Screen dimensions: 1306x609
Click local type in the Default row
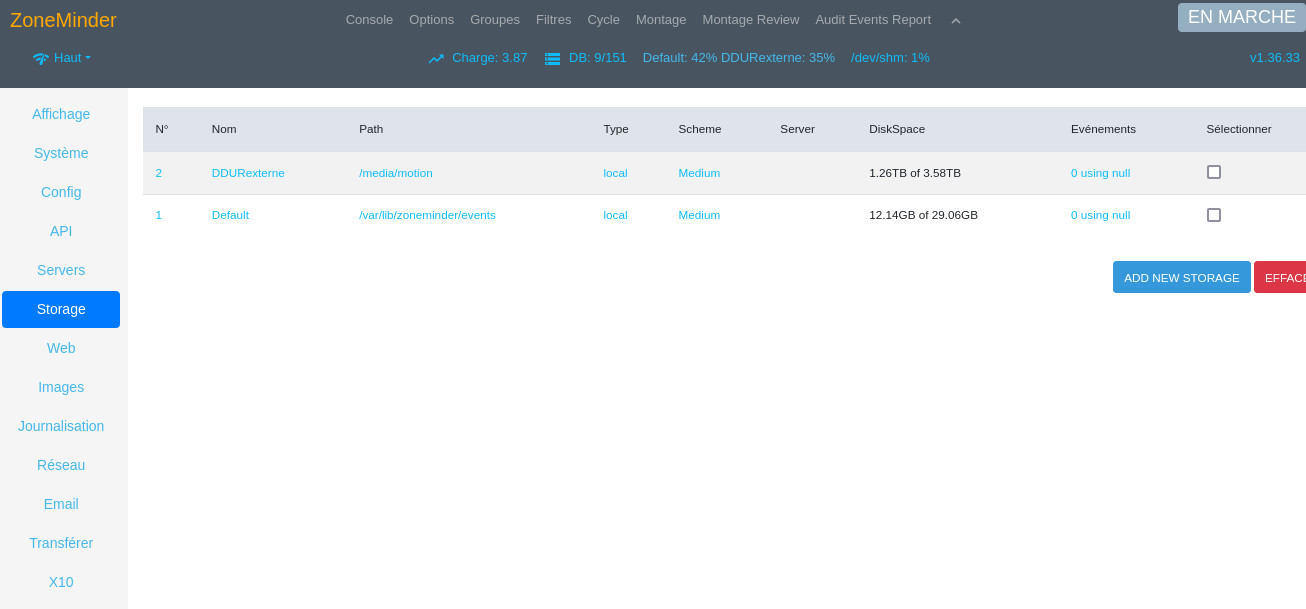coord(615,215)
